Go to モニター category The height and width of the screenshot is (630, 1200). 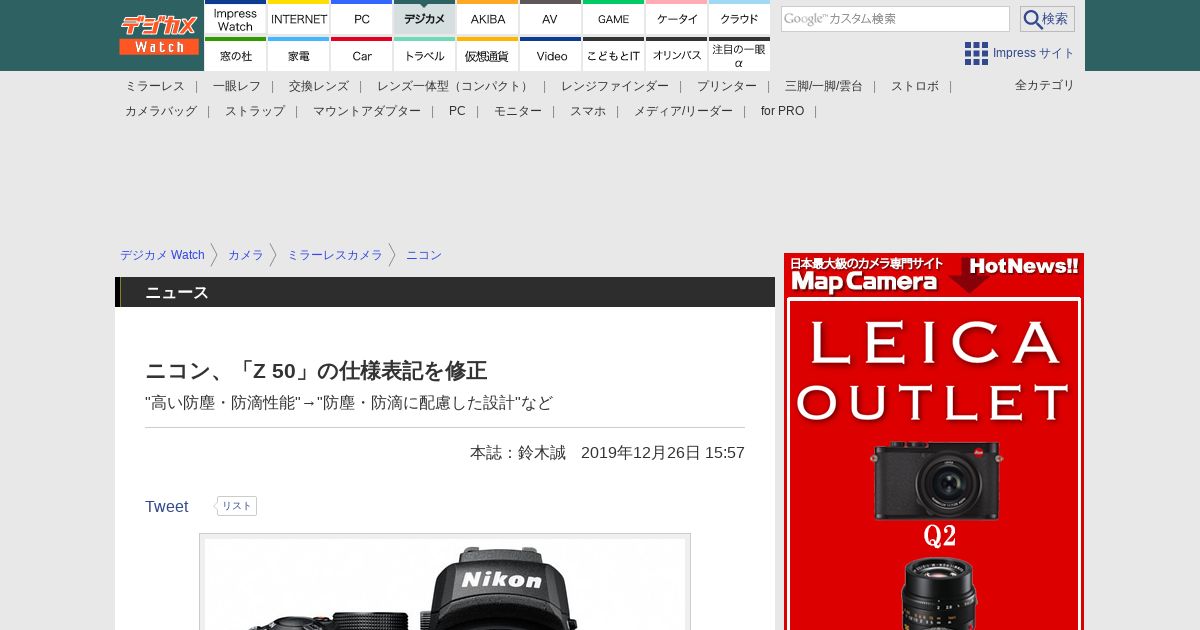point(518,111)
